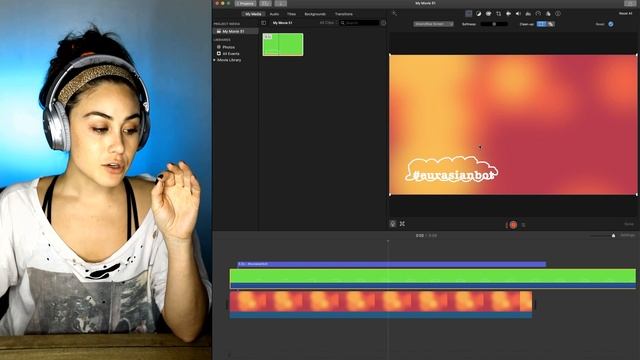Select My Movie 51 in the sidebar
Screen dimensions: 640x360
coord(236,31)
